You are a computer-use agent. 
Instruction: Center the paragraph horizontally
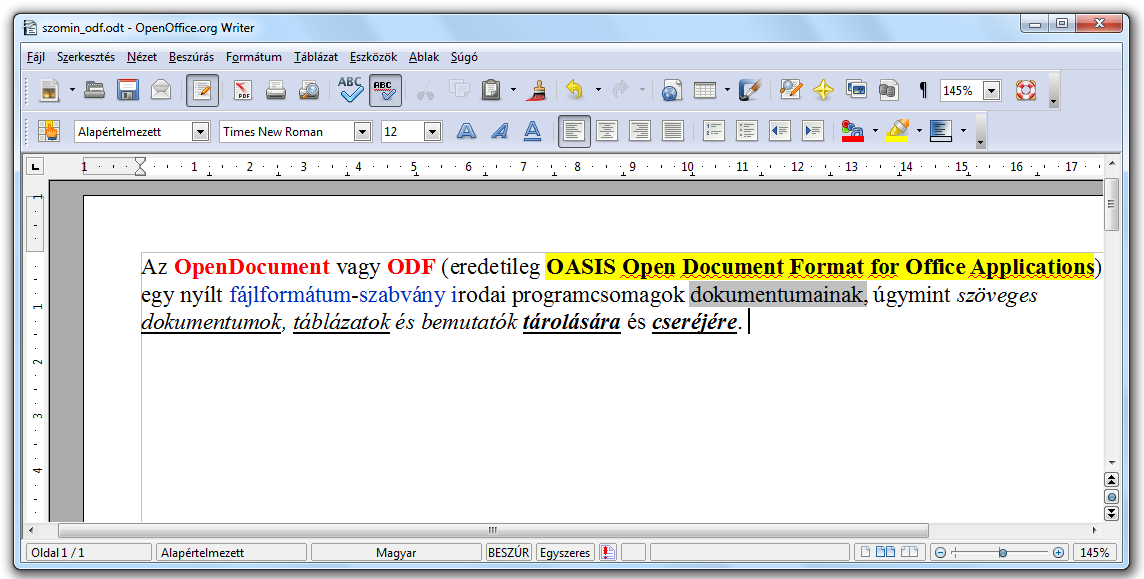coord(607,131)
